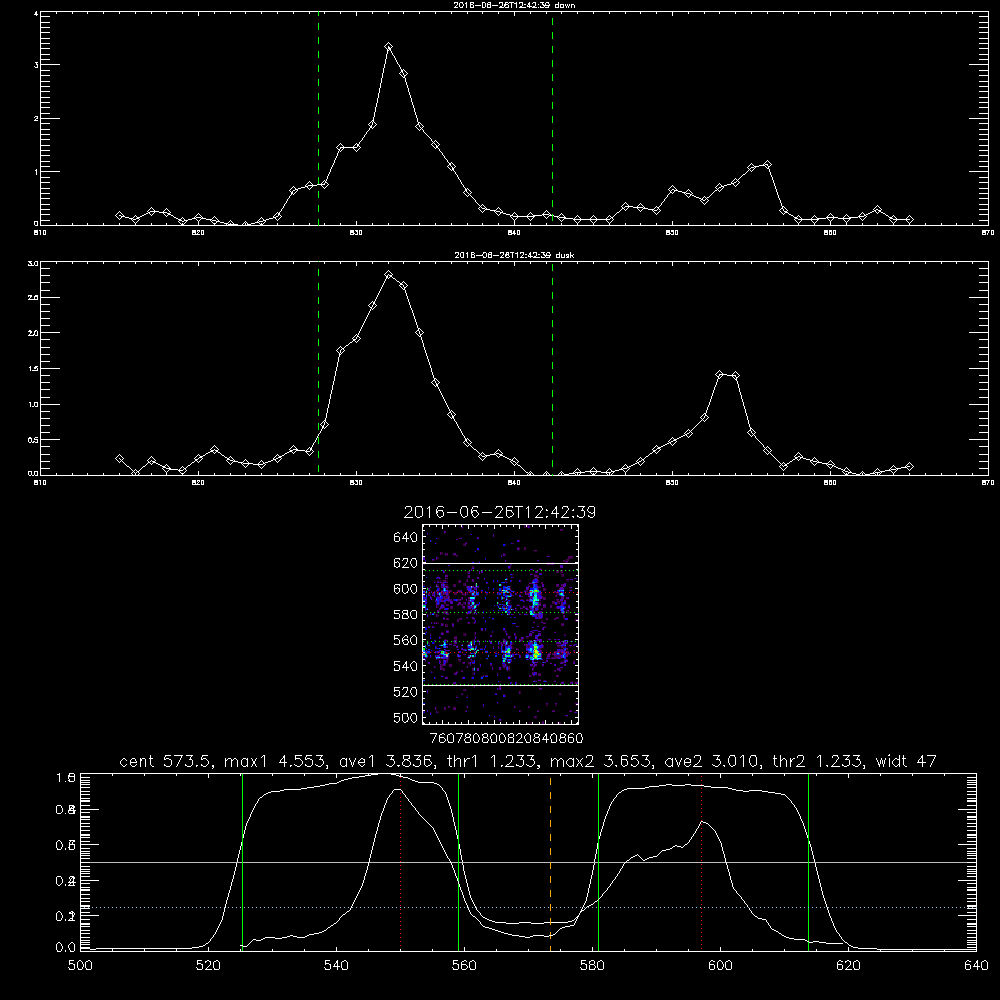The width and height of the screenshot is (1000, 1000).
Task: Select the small spectrogram image
Action: click(x=500, y=624)
